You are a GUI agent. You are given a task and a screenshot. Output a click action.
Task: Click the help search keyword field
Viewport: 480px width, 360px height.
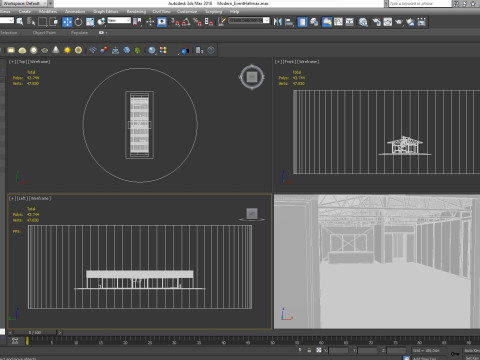[420, 3]
